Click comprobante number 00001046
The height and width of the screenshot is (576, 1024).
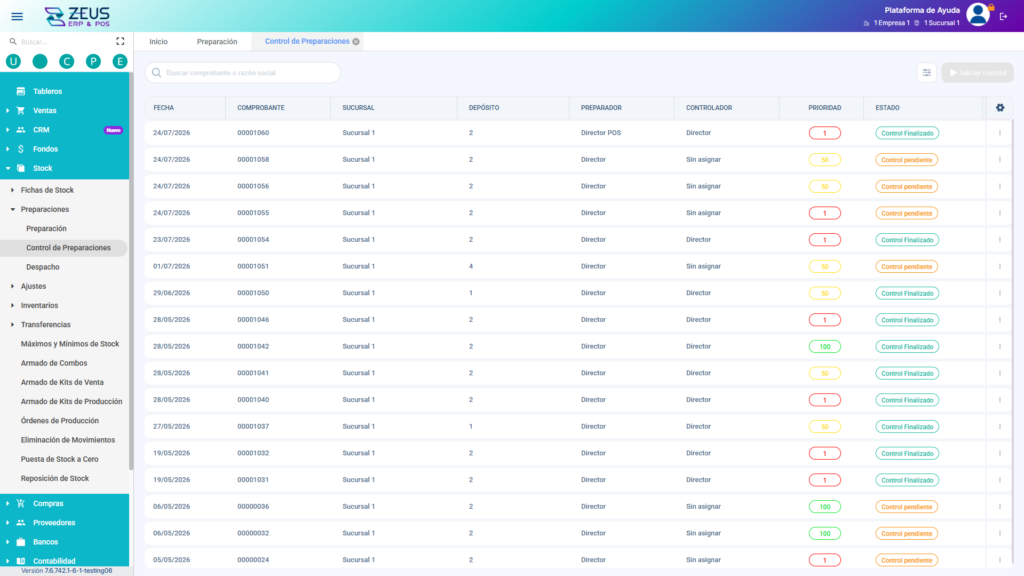click(x=253, y=320)
